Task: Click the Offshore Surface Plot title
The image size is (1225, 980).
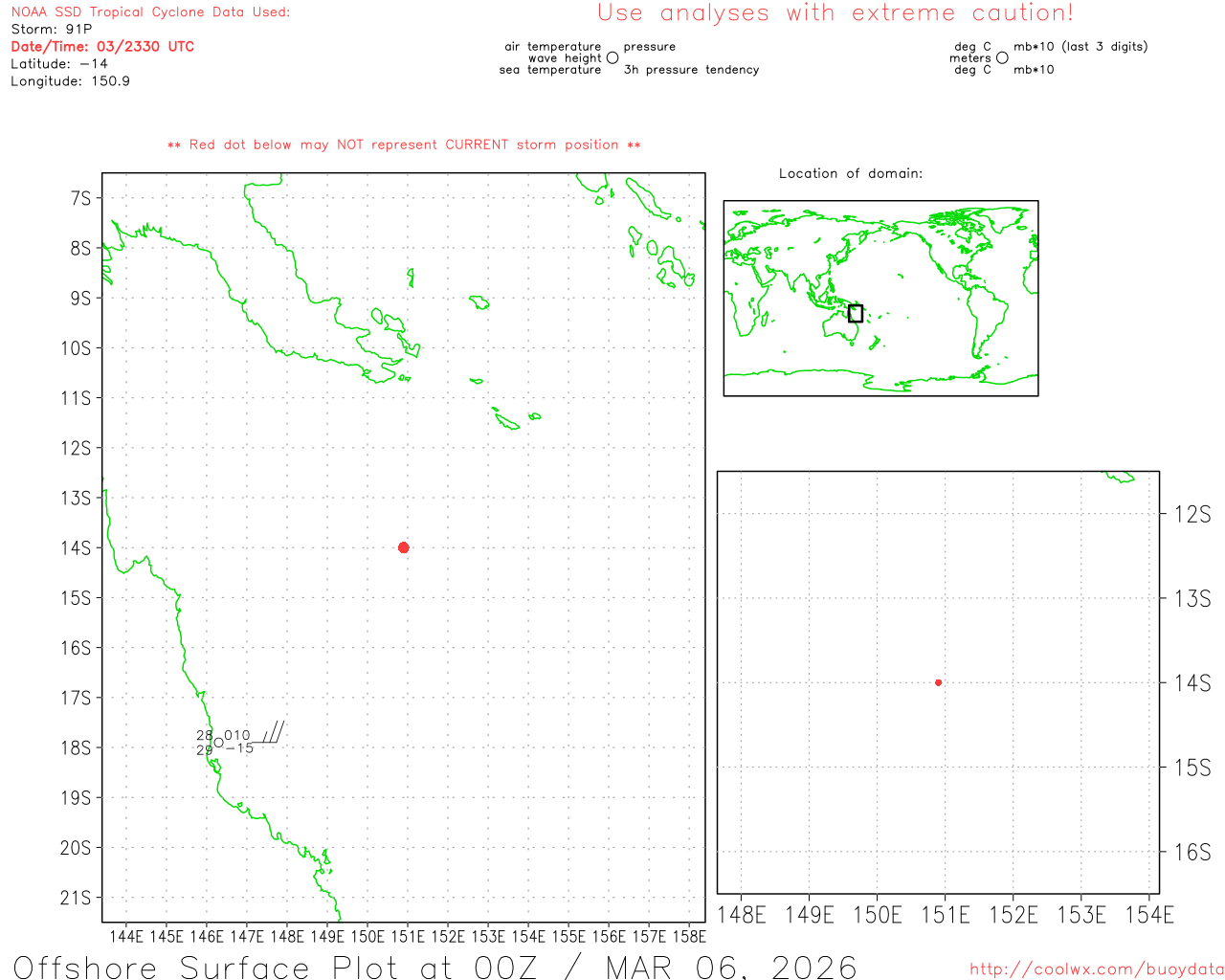Action: pyautogui.click(x=435, y=966)
